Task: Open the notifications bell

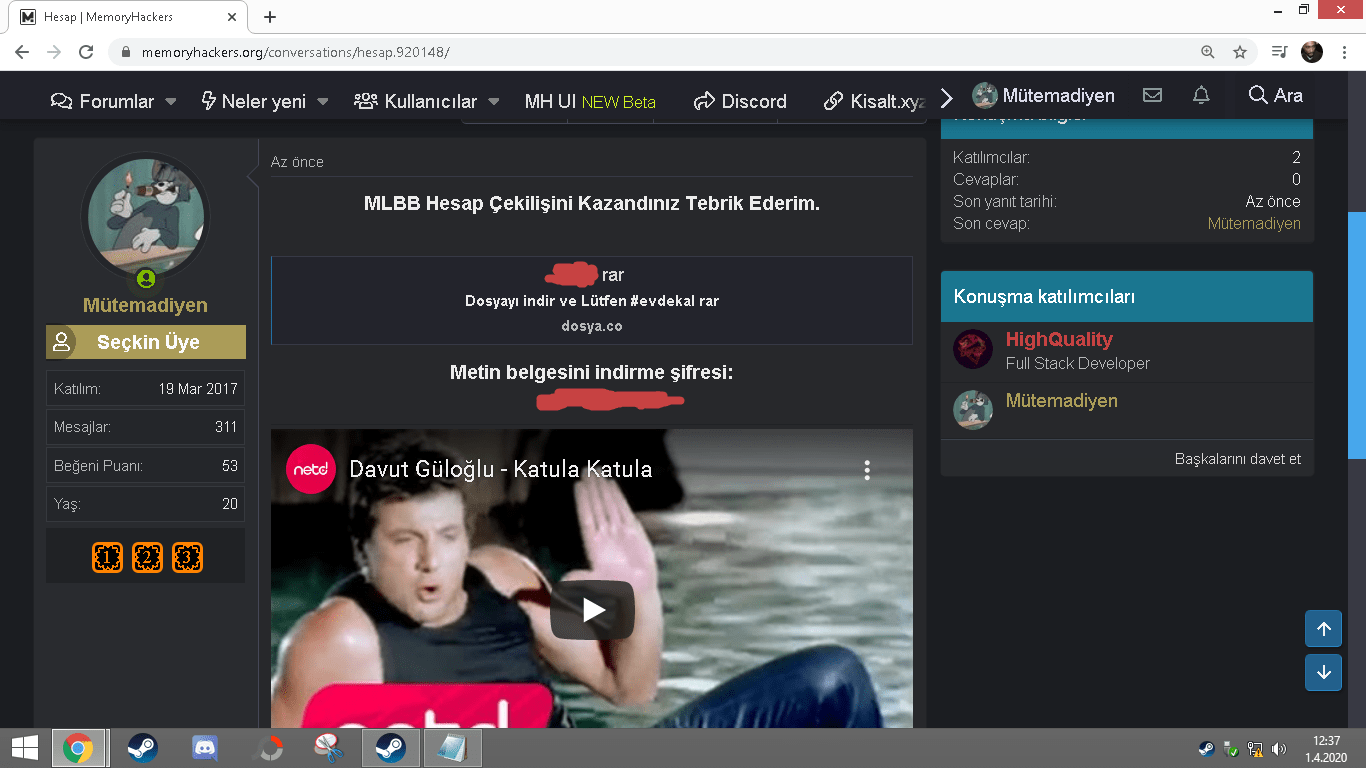Action: coord(1201,96)
